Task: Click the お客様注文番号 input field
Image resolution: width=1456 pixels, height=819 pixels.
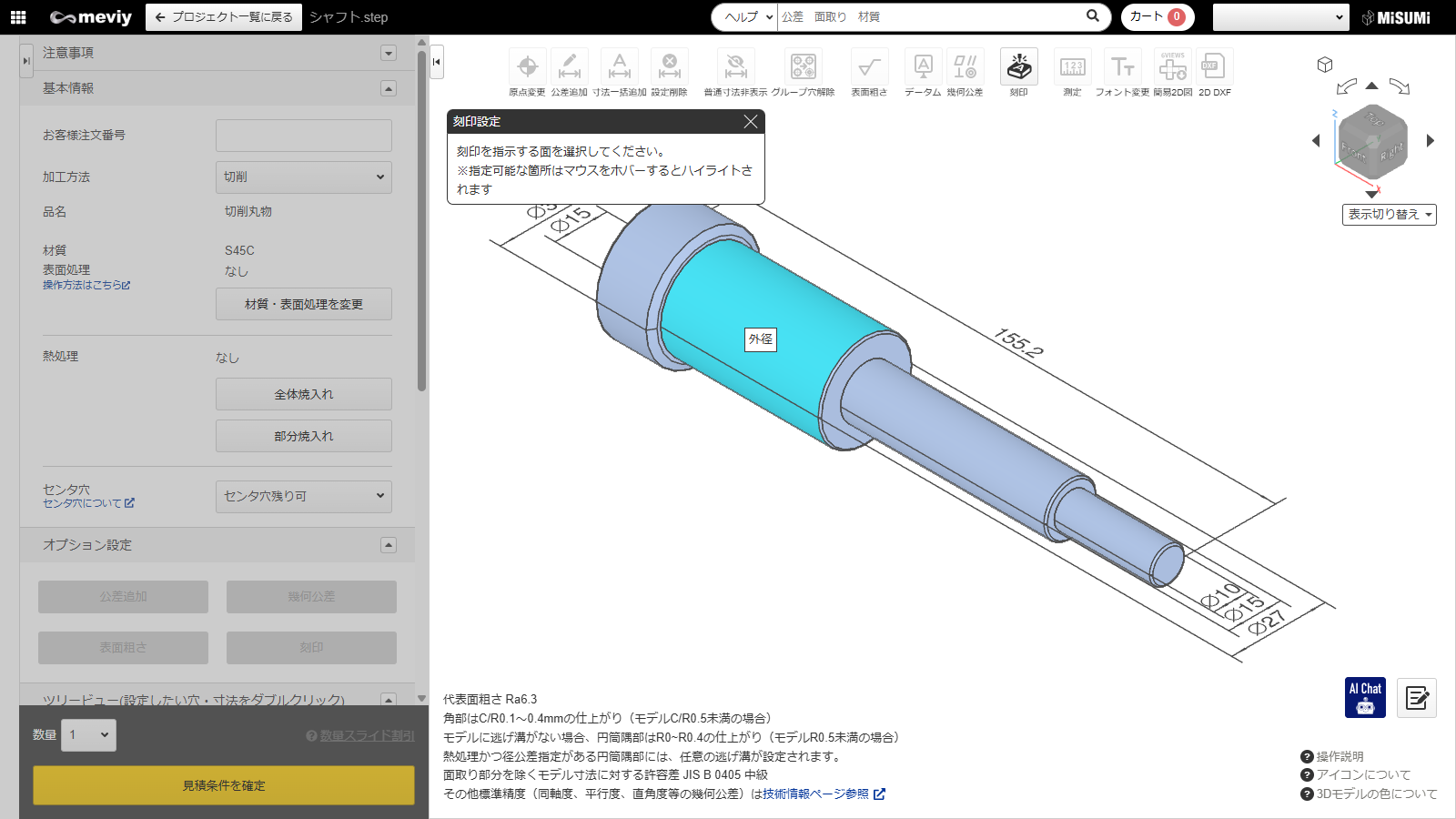Action: [303, 136]
